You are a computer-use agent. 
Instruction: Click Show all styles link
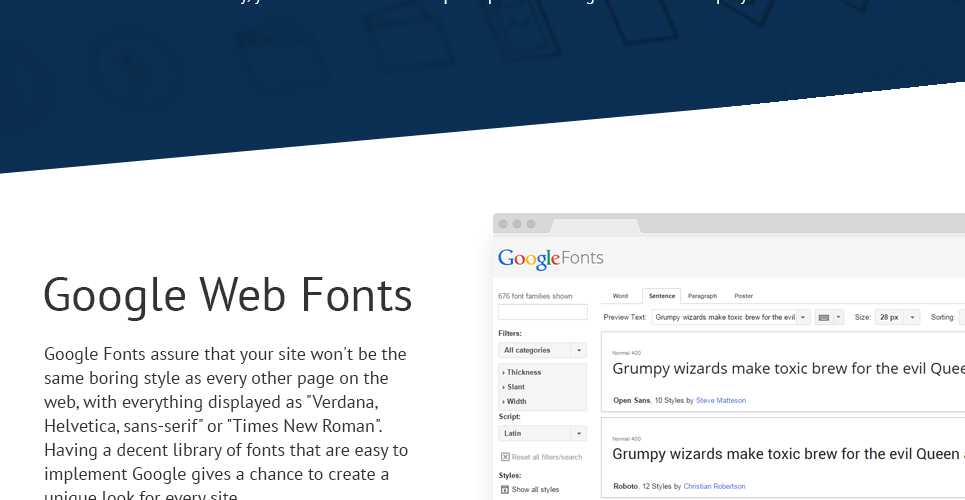click(535, 490)
